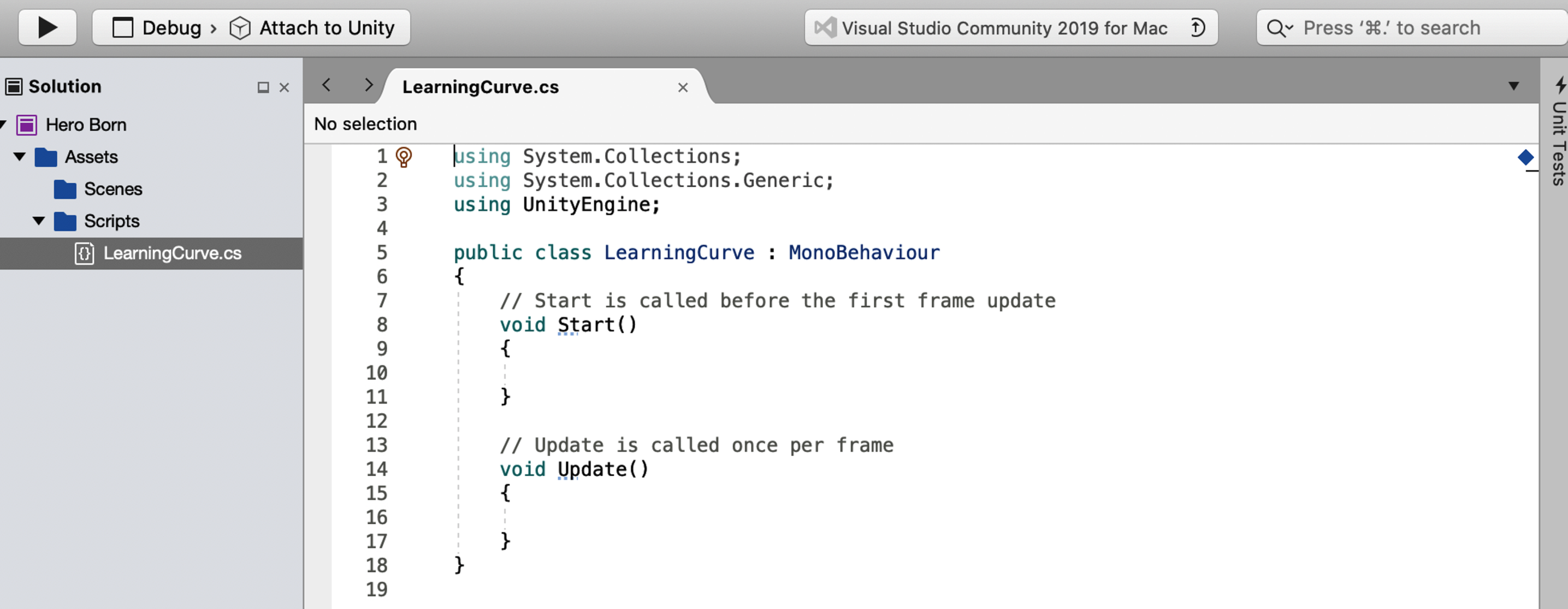This screenshot has height=609, width=1568.
Task: Click the update notification icon in status bar
Action: [1197, 28]
